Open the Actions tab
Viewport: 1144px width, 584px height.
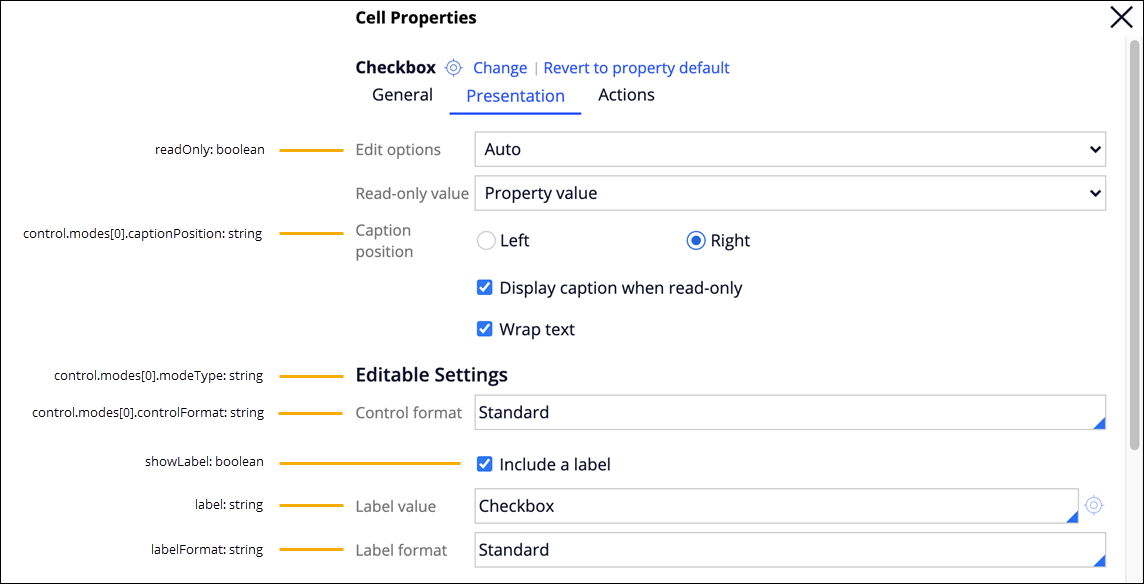[626, 95]
